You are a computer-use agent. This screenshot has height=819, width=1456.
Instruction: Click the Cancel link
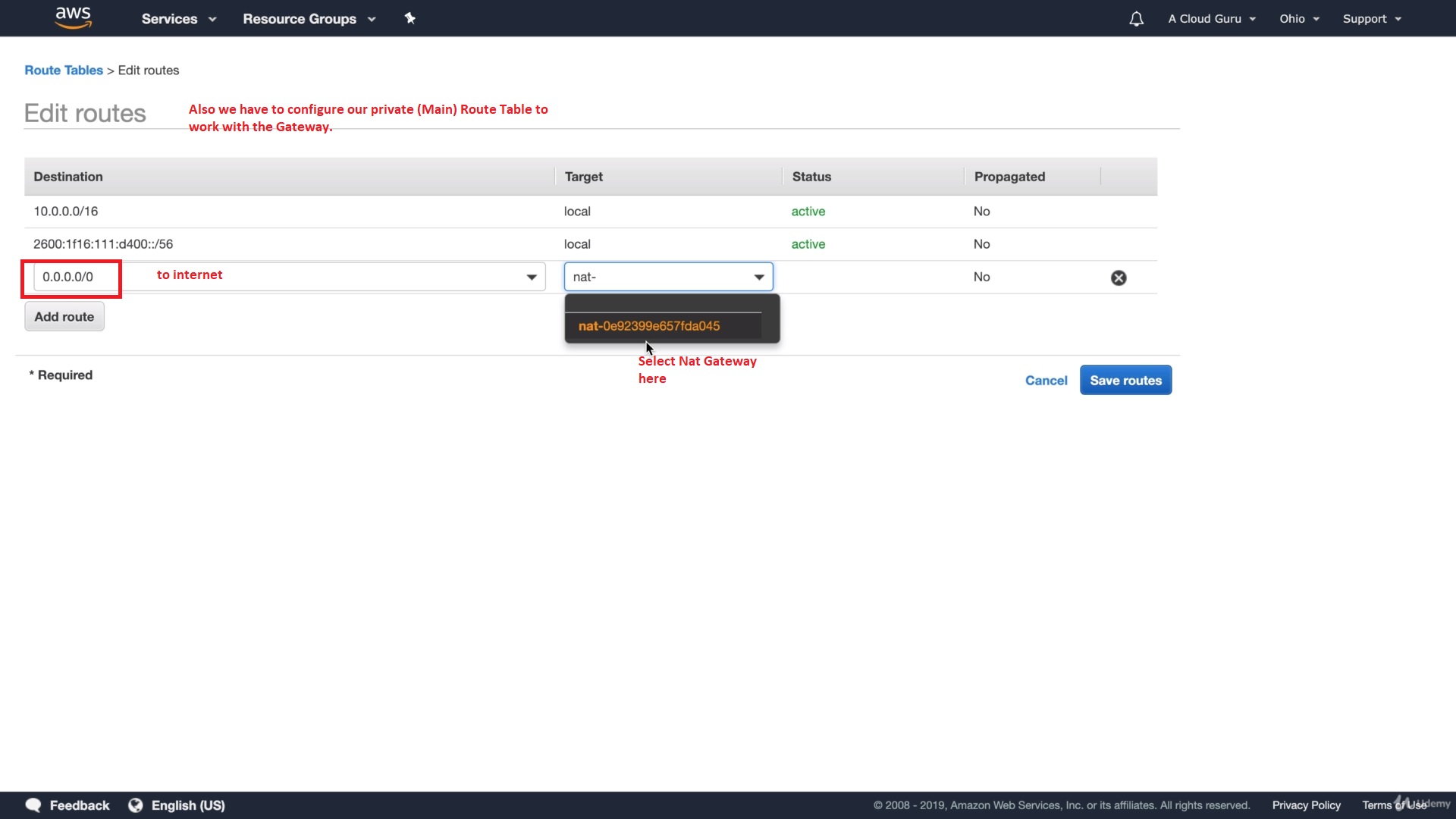[x=1046, y=381]
